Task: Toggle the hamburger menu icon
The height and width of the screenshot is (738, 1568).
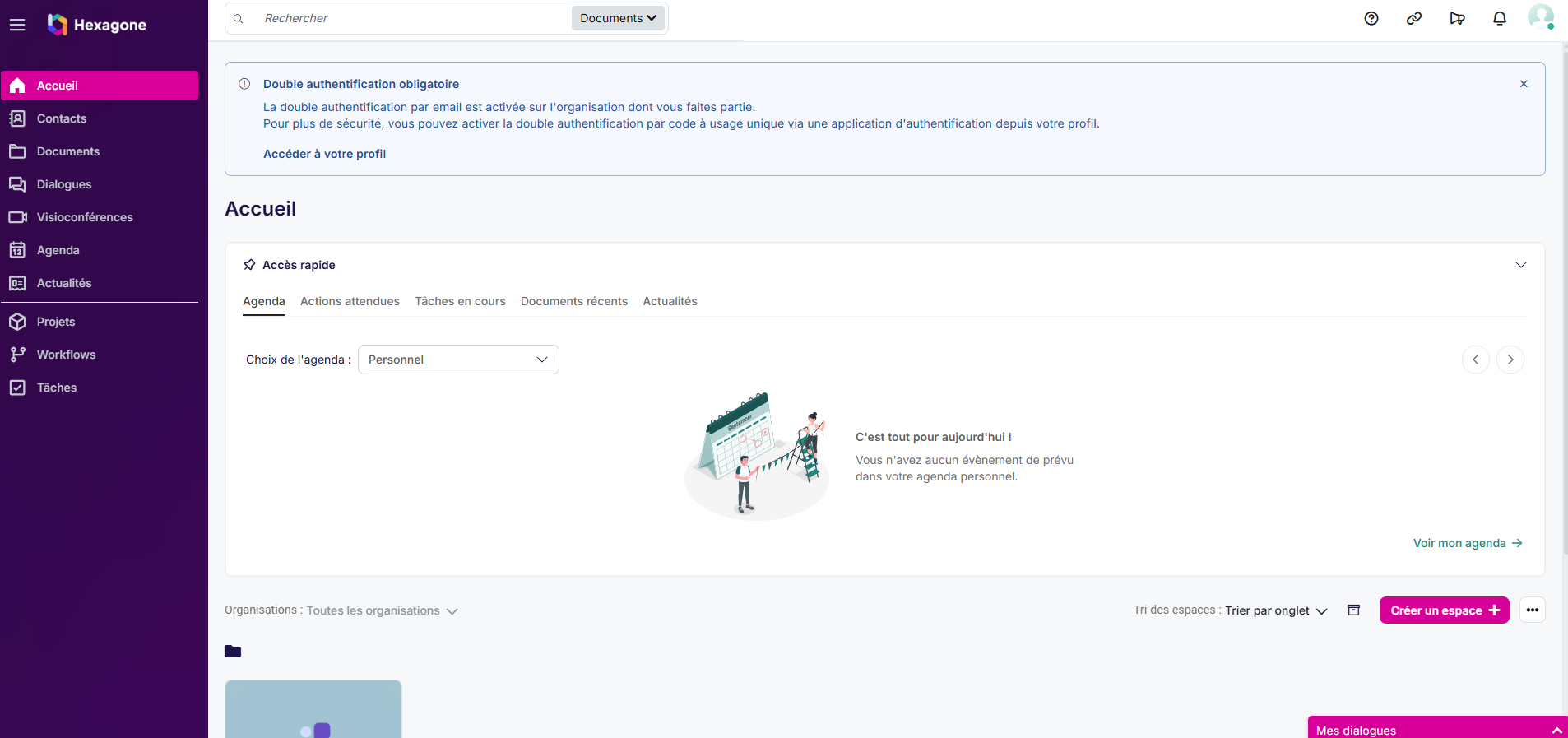Action: pos(17,25)
